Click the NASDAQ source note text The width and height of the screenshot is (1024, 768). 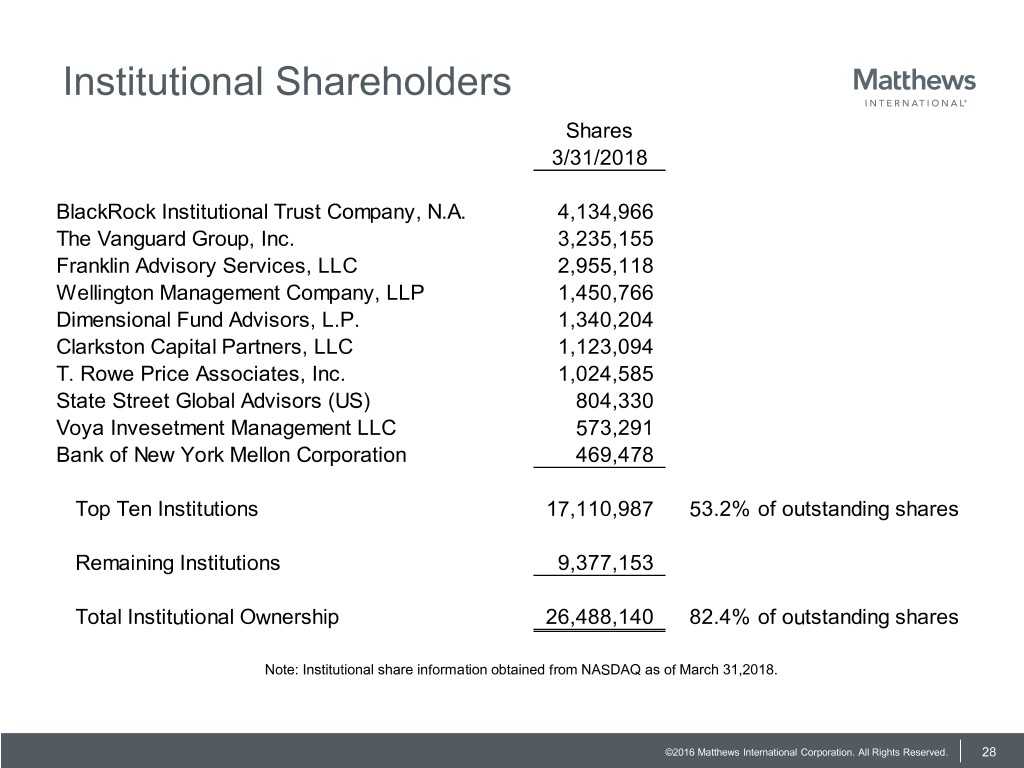pos(520,669)
